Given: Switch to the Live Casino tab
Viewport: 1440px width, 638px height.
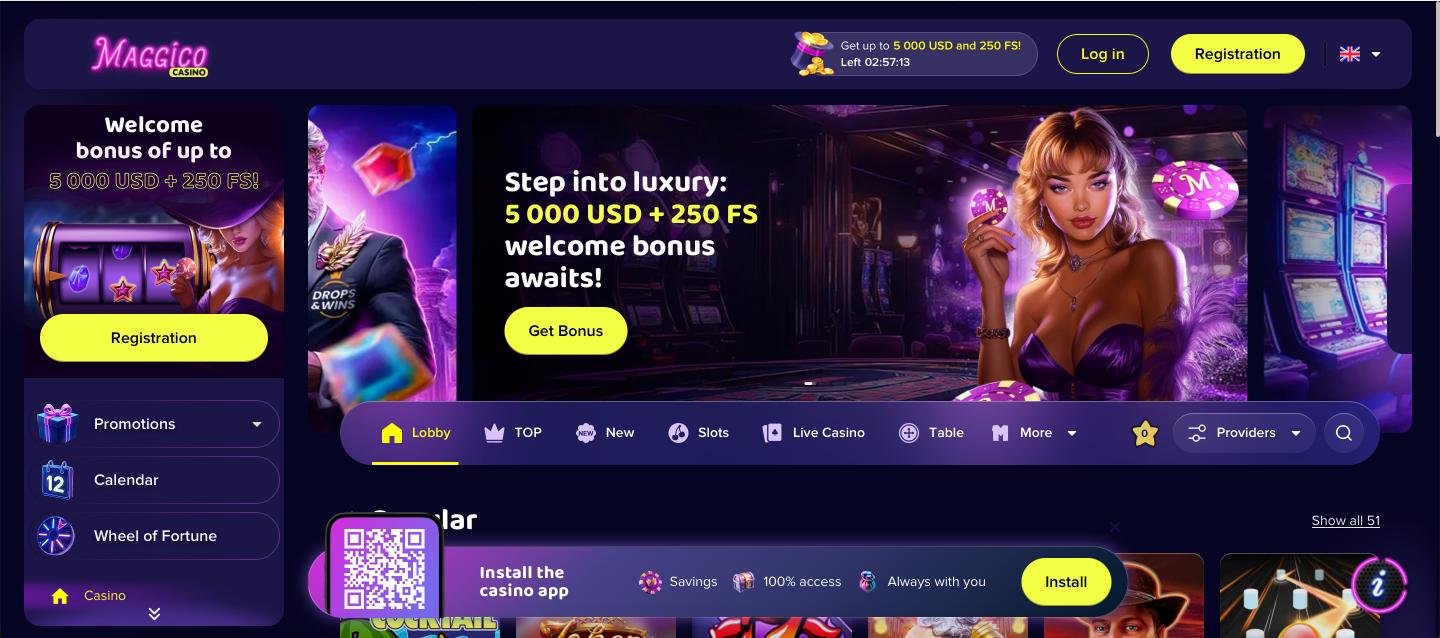Looking at the screenshot, I should click(813, 433).
